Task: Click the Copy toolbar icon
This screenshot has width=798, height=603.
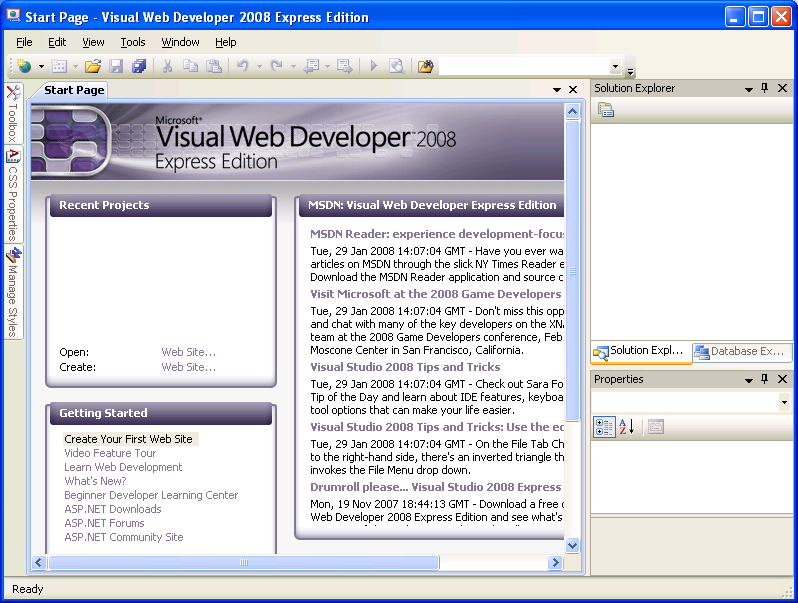Action: [190, 66]
